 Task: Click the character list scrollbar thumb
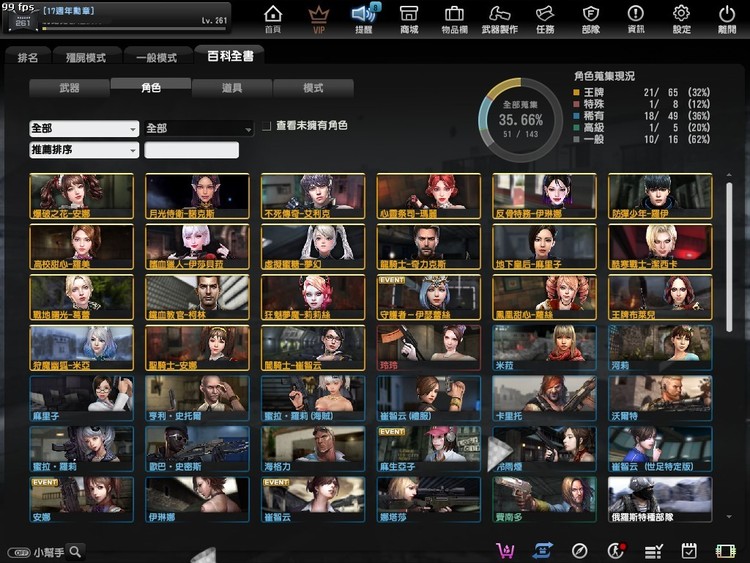click(x=729, y=257)
